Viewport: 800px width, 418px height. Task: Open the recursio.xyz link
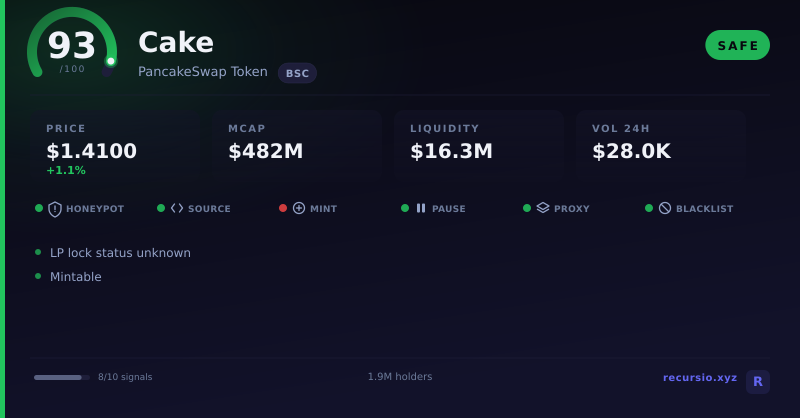699,378
